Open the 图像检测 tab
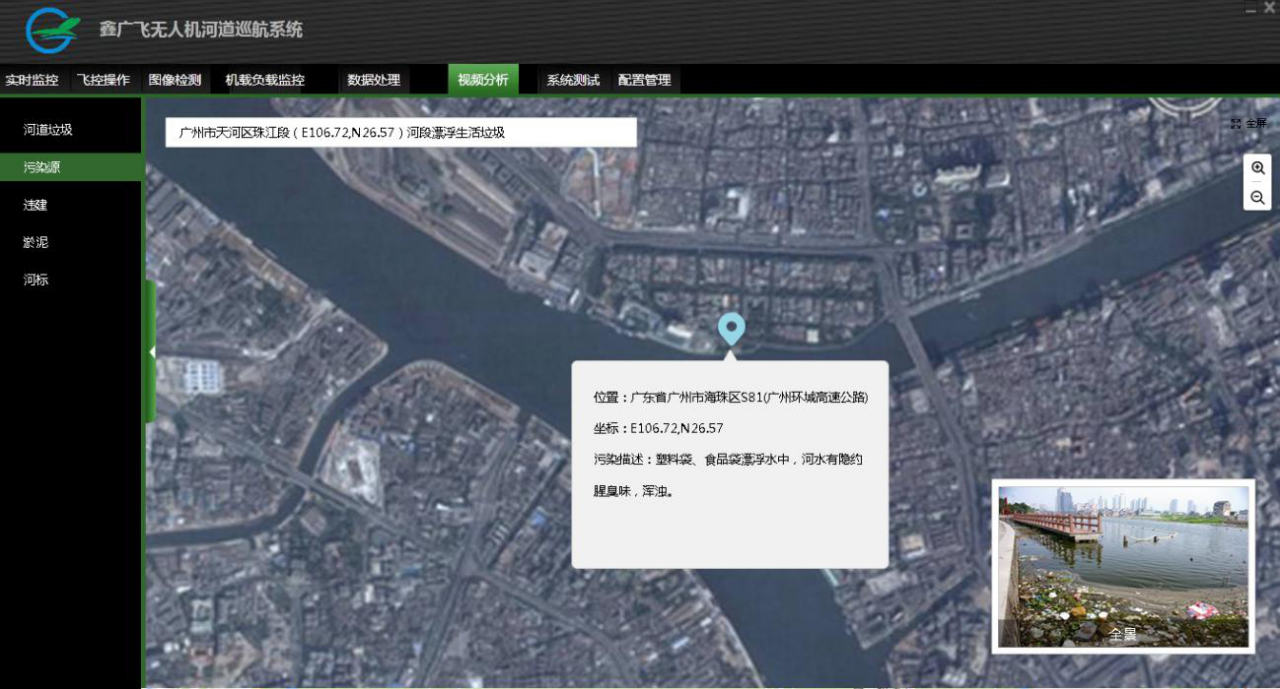Screen dimensions: 1280x689 pos(175,80)
